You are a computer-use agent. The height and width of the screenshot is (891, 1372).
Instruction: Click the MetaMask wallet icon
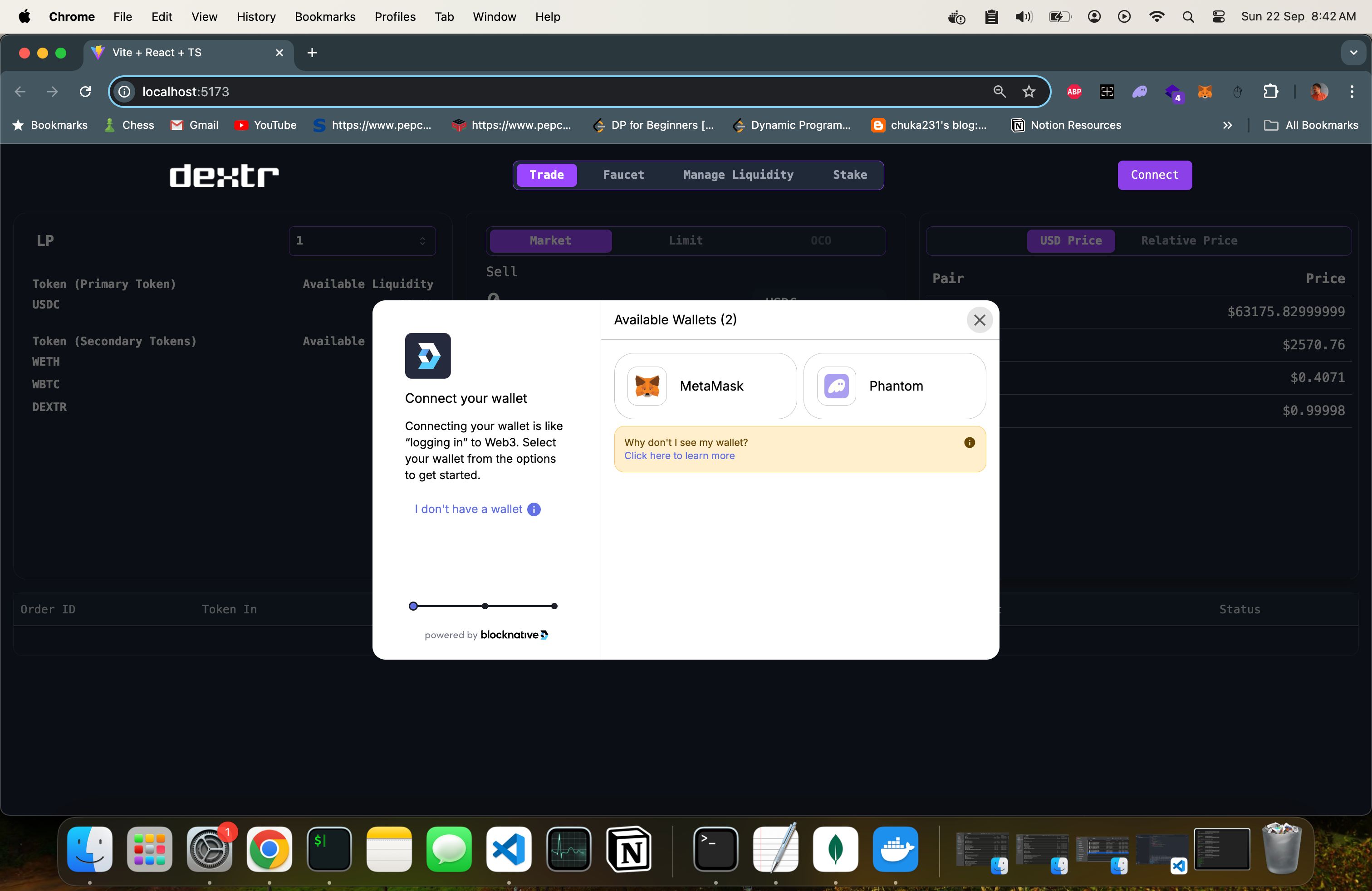point(647,386)
